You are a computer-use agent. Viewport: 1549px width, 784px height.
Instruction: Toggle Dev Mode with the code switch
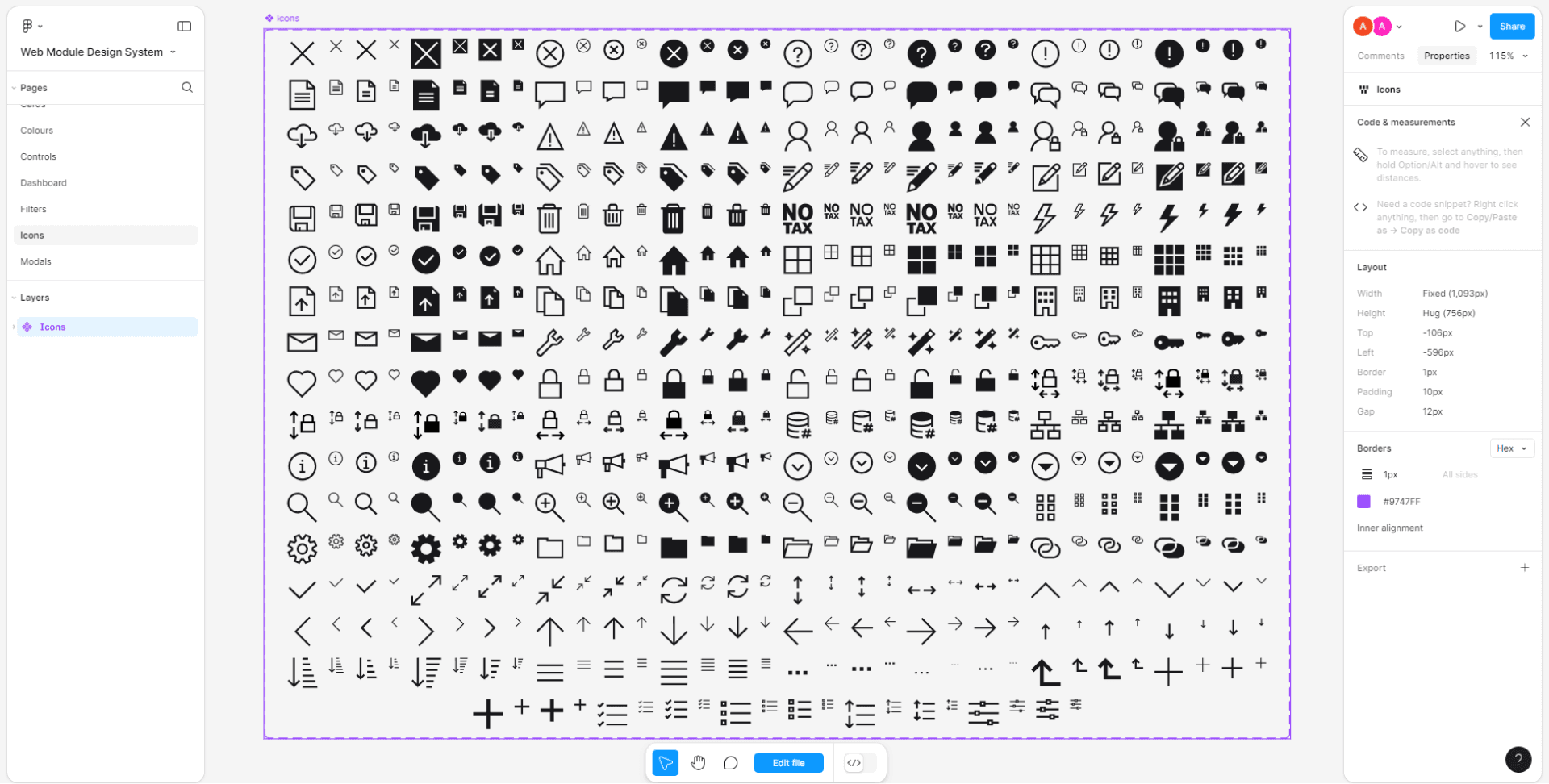tap(858, 763)
